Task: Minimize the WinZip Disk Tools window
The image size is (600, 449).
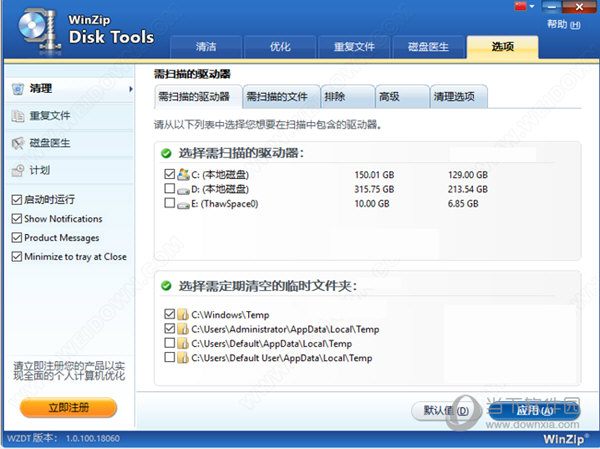Action: click(551, 7)
